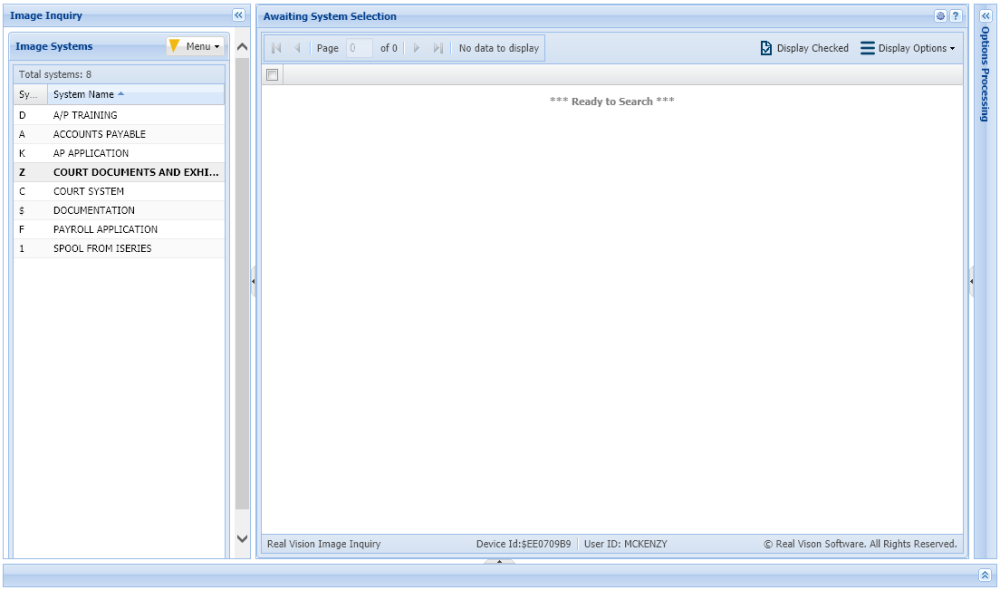Select COURT DOCUMENTS AND EXHI... row

point(119,172)
